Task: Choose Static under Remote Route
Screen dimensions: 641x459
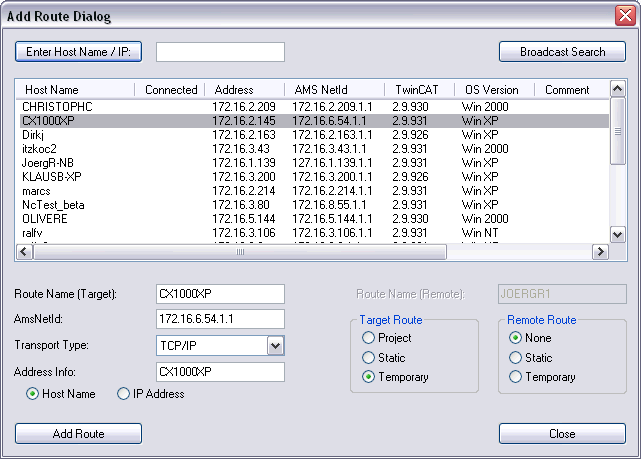Action: click(x=531, y=358)
